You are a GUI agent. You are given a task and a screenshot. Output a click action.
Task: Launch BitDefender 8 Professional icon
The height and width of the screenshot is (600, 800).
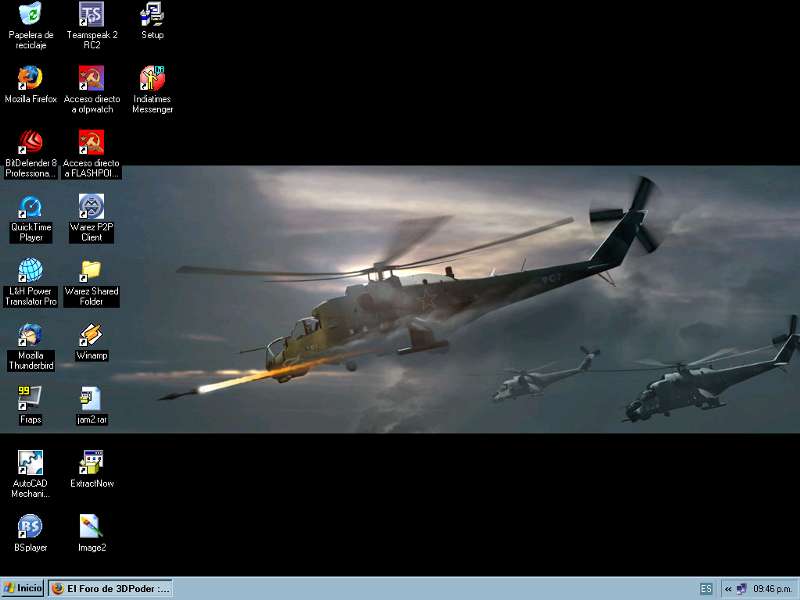click(31, 142)
